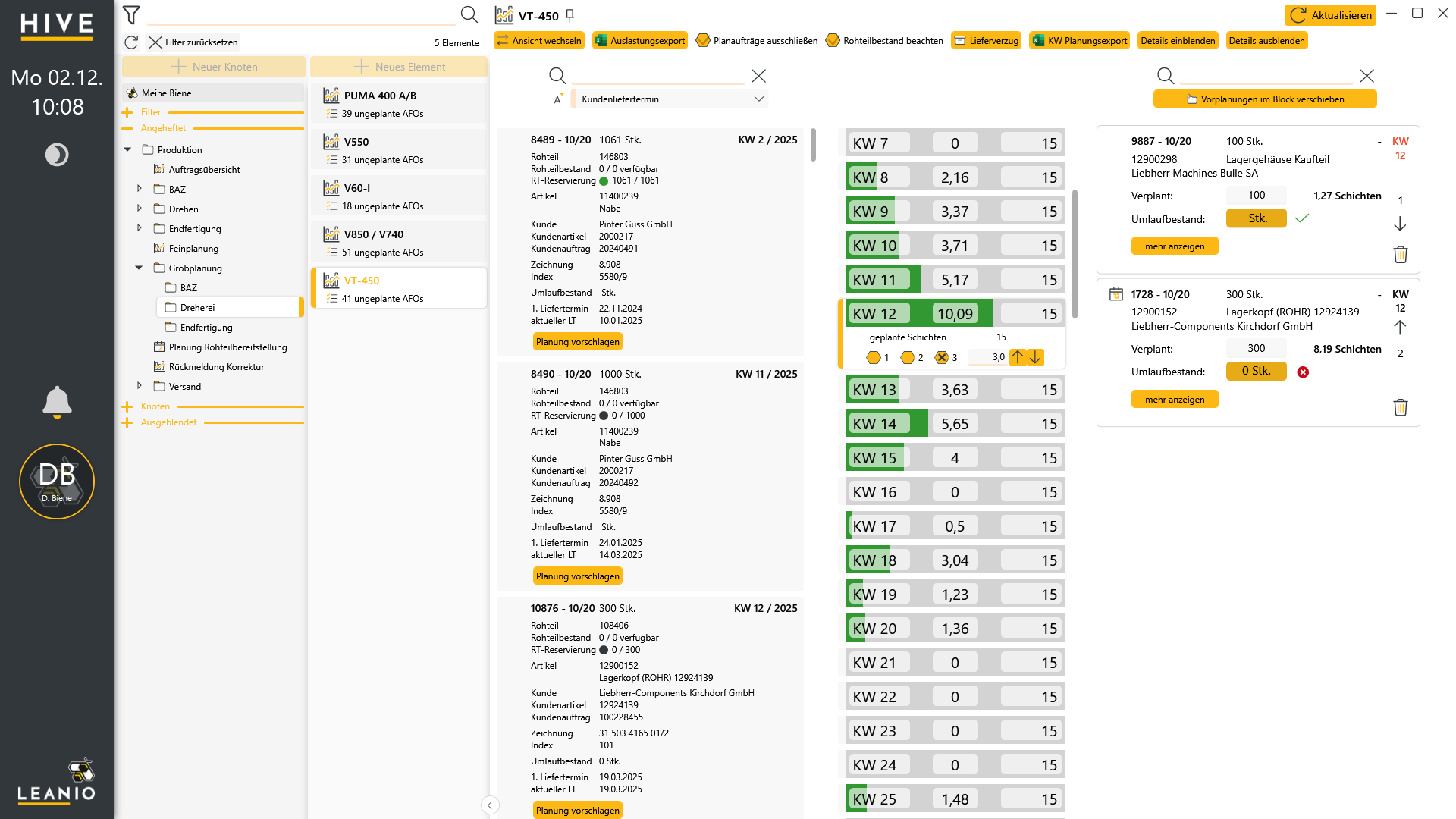Decrease planned shifts for KW 12
The height and width of the screenshot is (819, 1456).
click(x=1035, y=357)
